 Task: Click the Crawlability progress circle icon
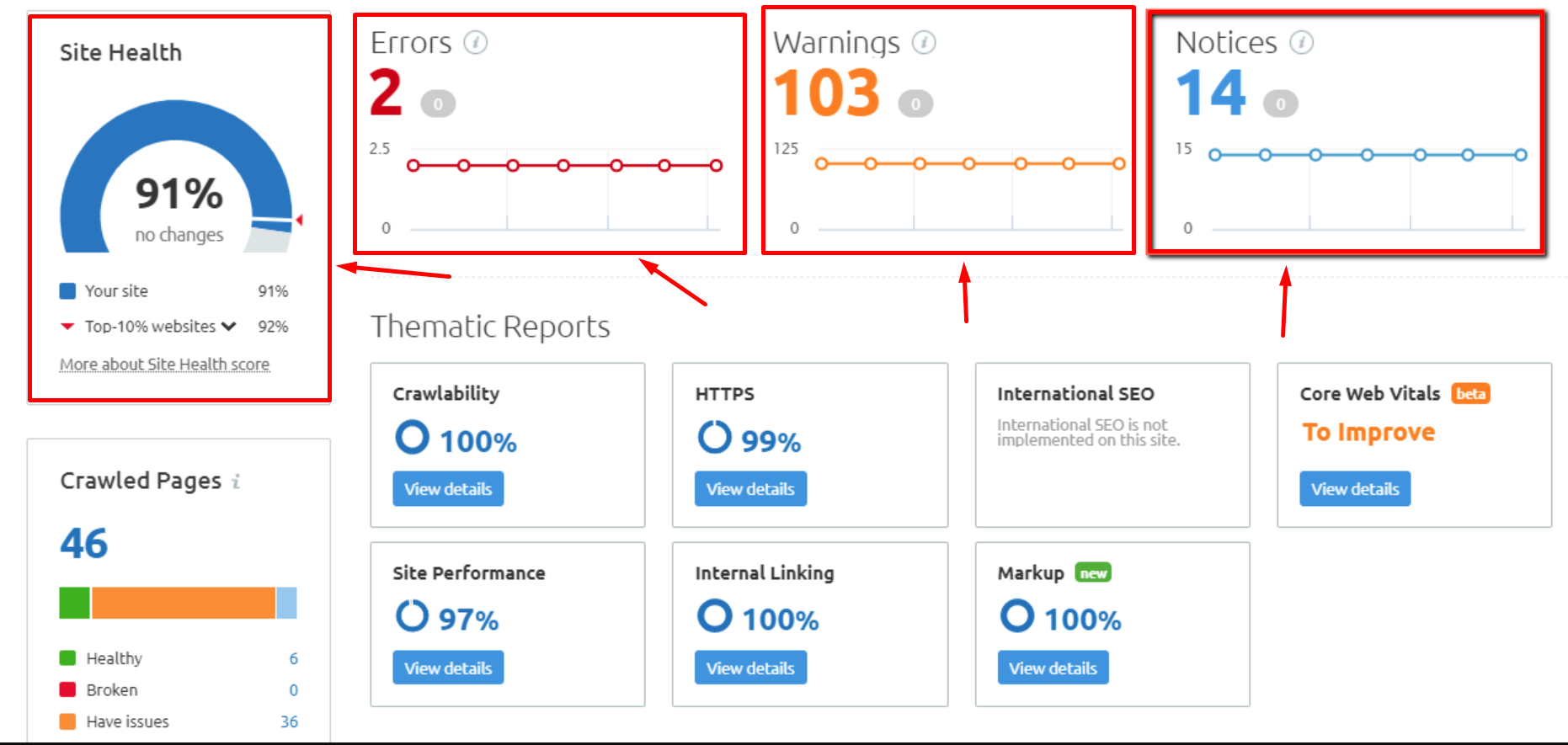pyautogui.click(x=413, y=437)
